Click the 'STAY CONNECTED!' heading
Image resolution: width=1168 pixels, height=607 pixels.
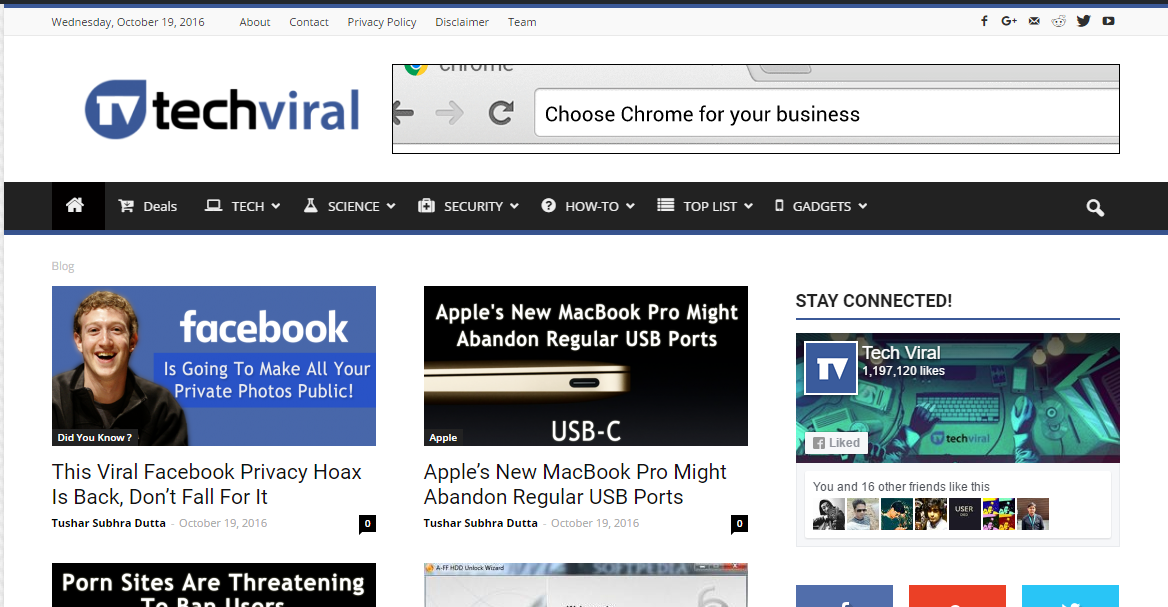[874, 301]
